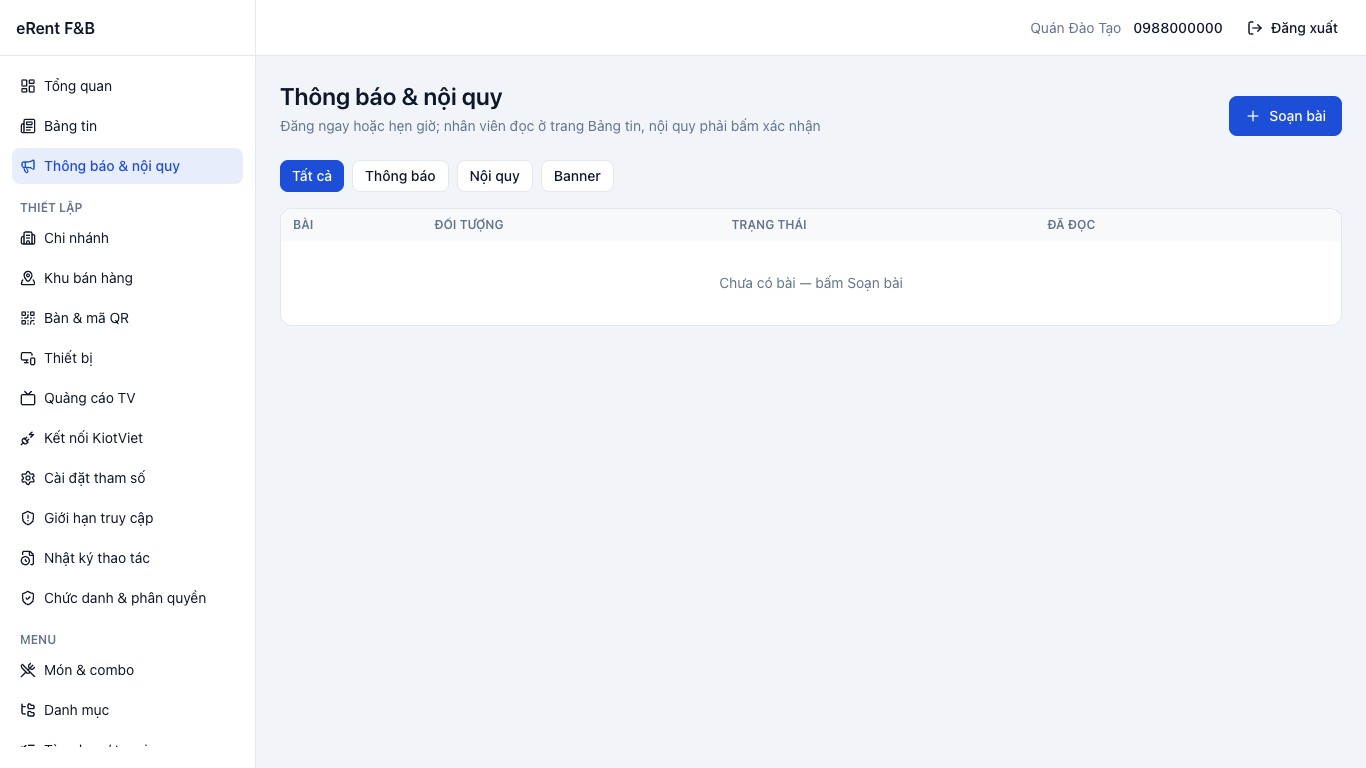Click the shield icon for Giới hạn truy cập

point(28,518)
